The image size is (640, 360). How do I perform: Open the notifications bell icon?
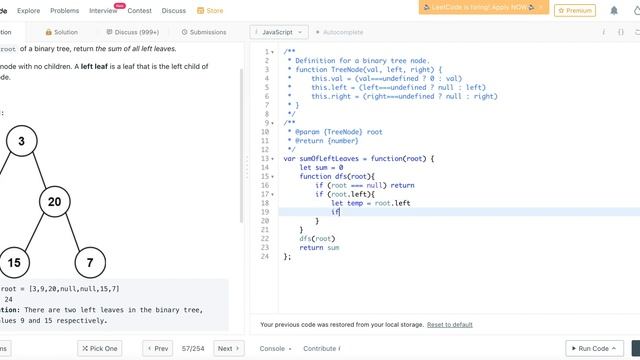pos(614,11)
